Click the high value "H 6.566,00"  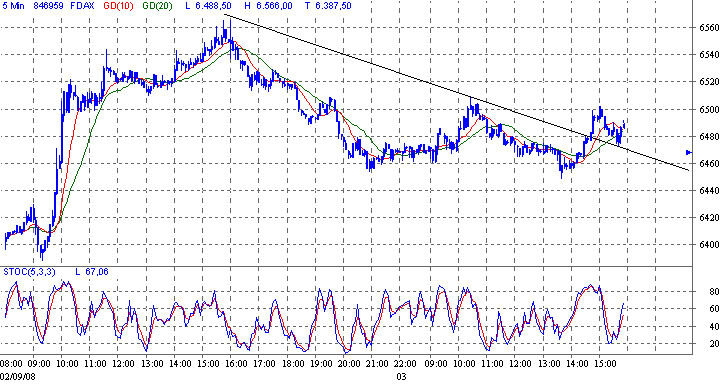(269, 6)
